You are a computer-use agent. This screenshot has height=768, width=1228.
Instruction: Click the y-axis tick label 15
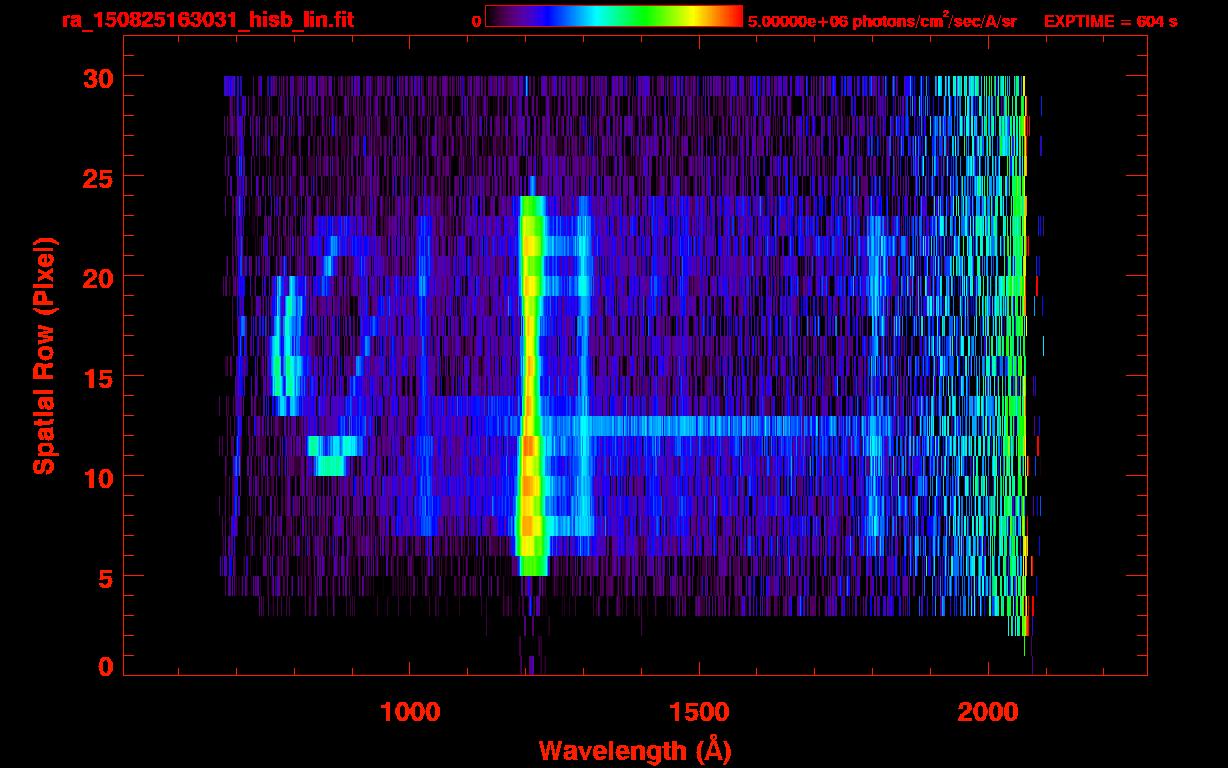pyautogui.click(x=97, y=377)
